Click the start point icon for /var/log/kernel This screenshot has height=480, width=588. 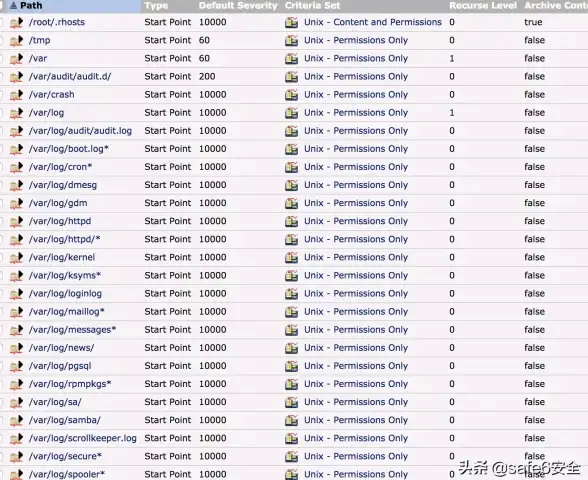16,258
